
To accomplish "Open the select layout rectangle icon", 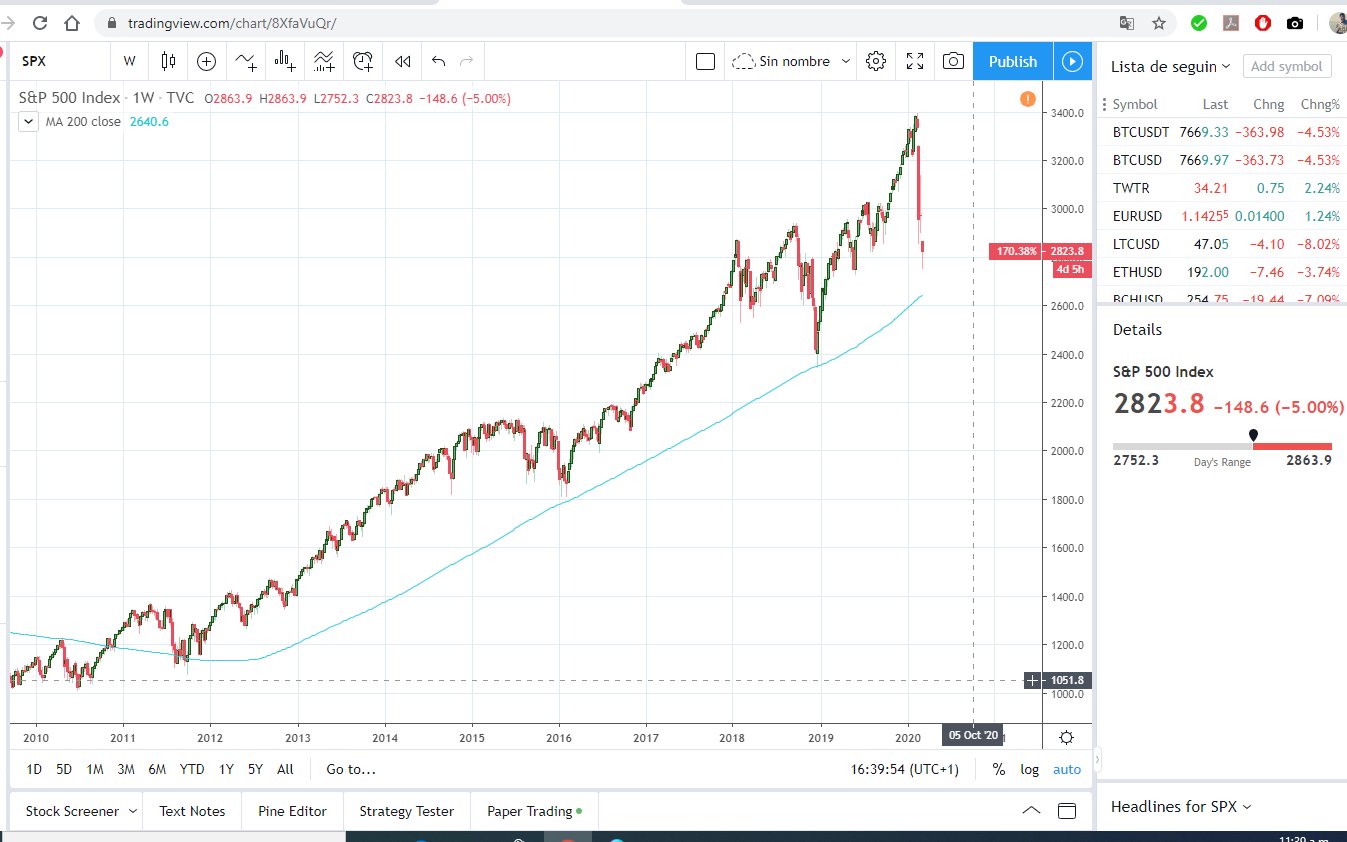I will (705, 61).
